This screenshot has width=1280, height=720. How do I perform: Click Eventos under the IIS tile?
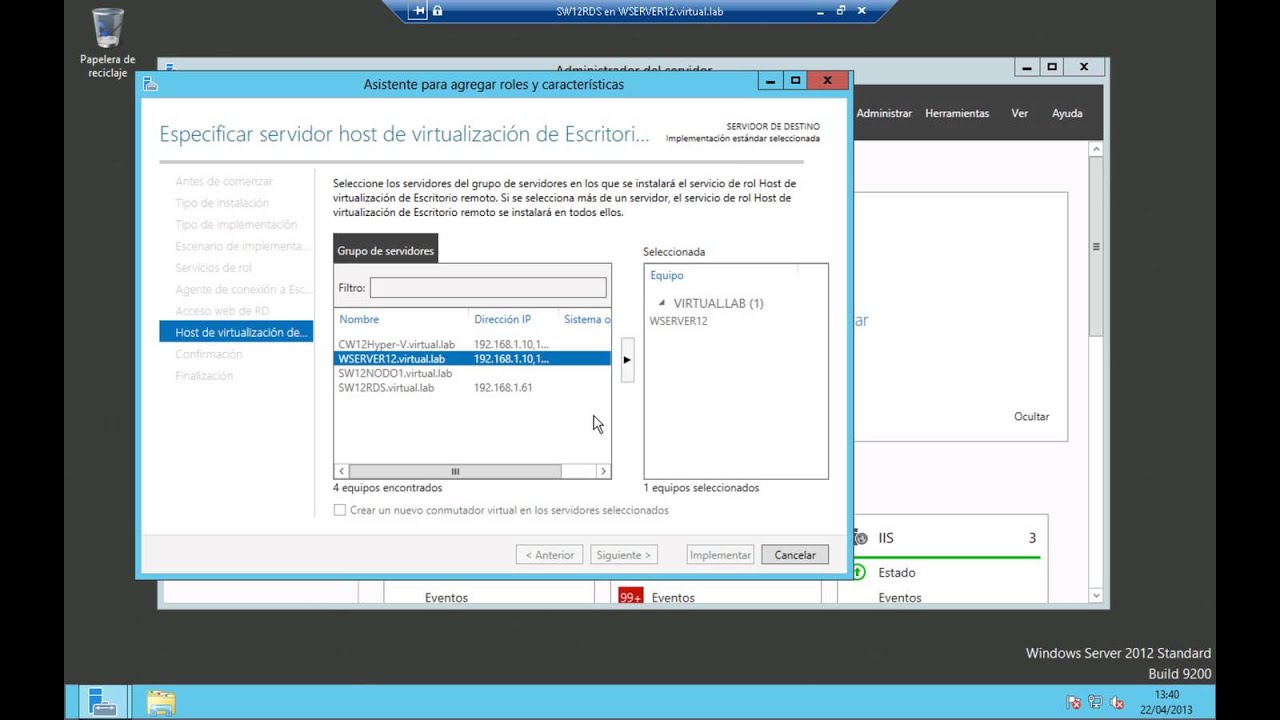[900, 598]
